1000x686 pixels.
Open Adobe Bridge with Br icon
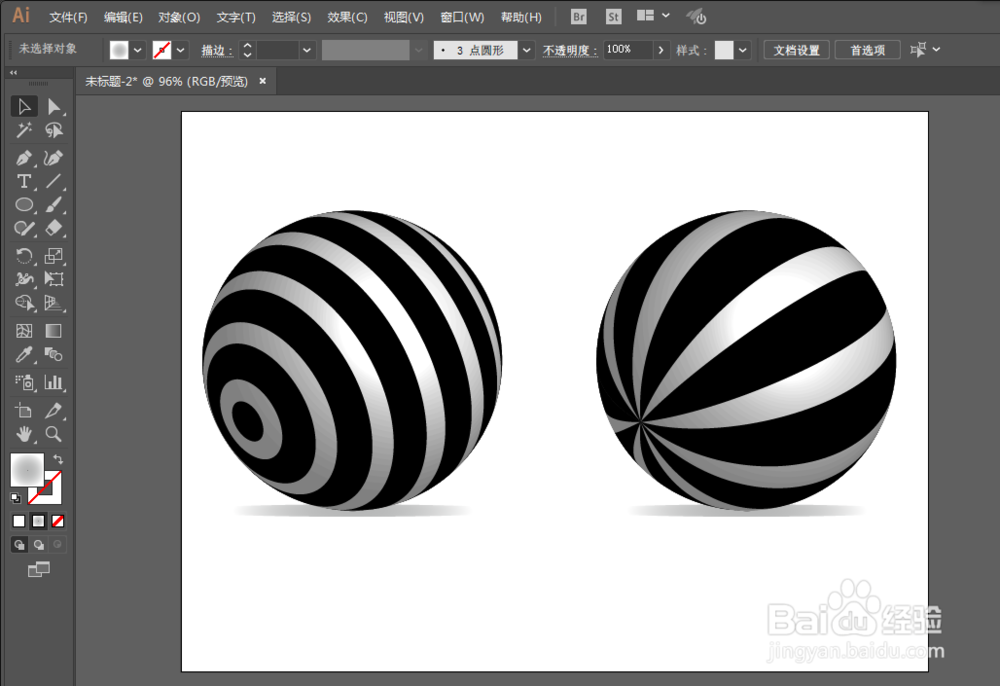pyautogui.click(x=578, y=17)
